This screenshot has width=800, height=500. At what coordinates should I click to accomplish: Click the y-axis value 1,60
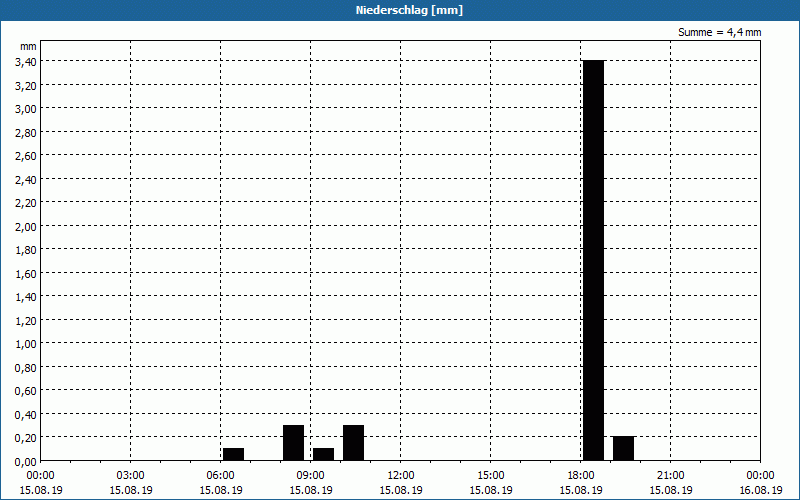26,274
